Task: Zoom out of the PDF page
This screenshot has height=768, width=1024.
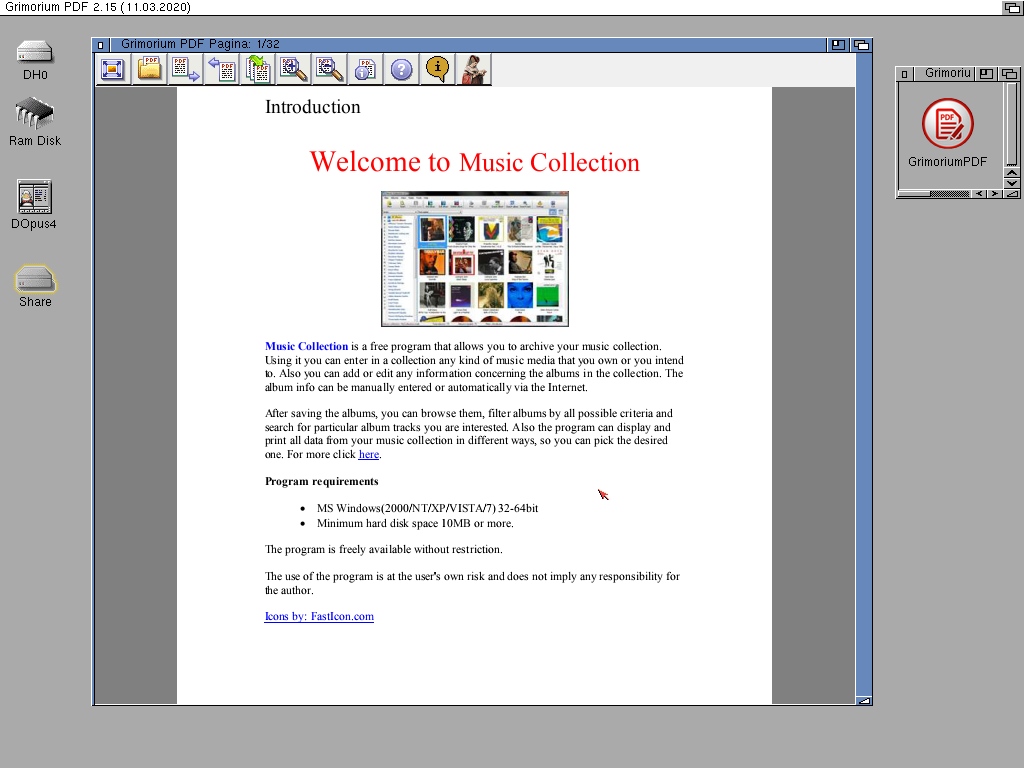Action: [x=329, y=69]
